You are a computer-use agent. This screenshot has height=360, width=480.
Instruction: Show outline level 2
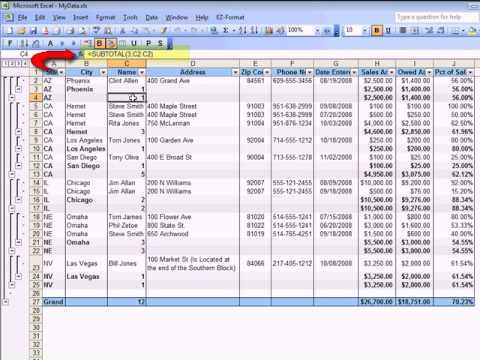point(12,63)
